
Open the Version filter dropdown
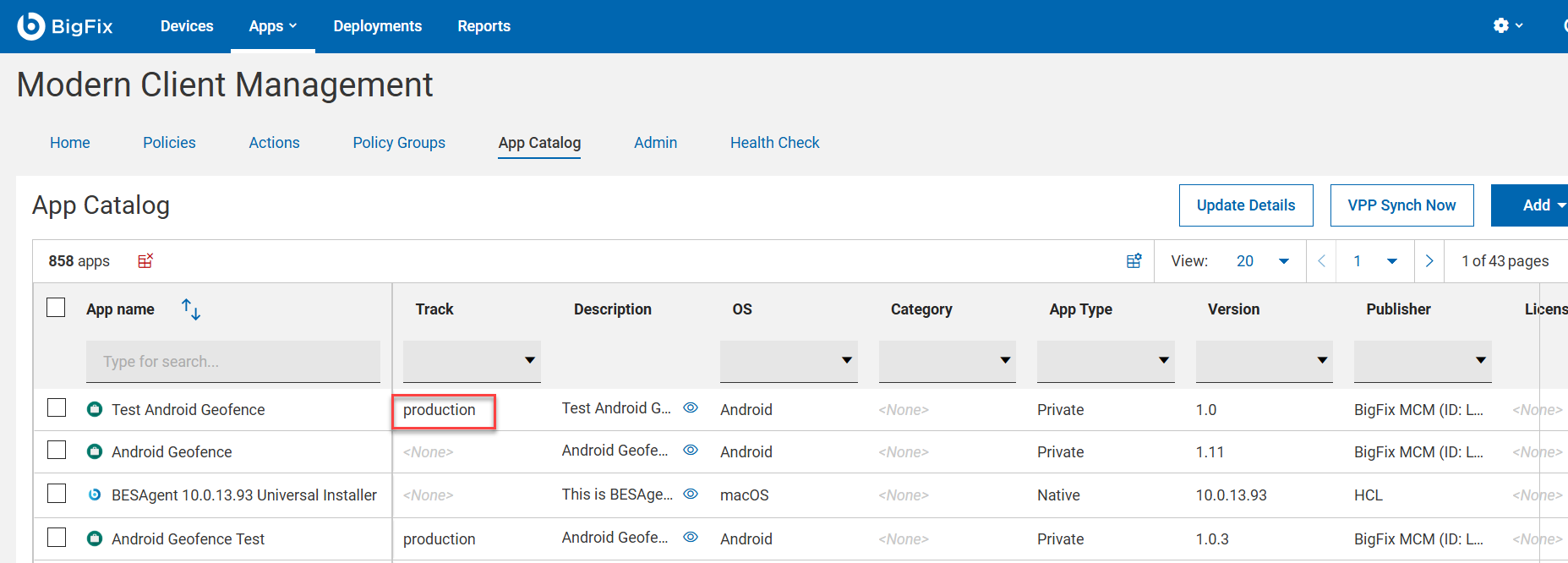(1265, 361)
